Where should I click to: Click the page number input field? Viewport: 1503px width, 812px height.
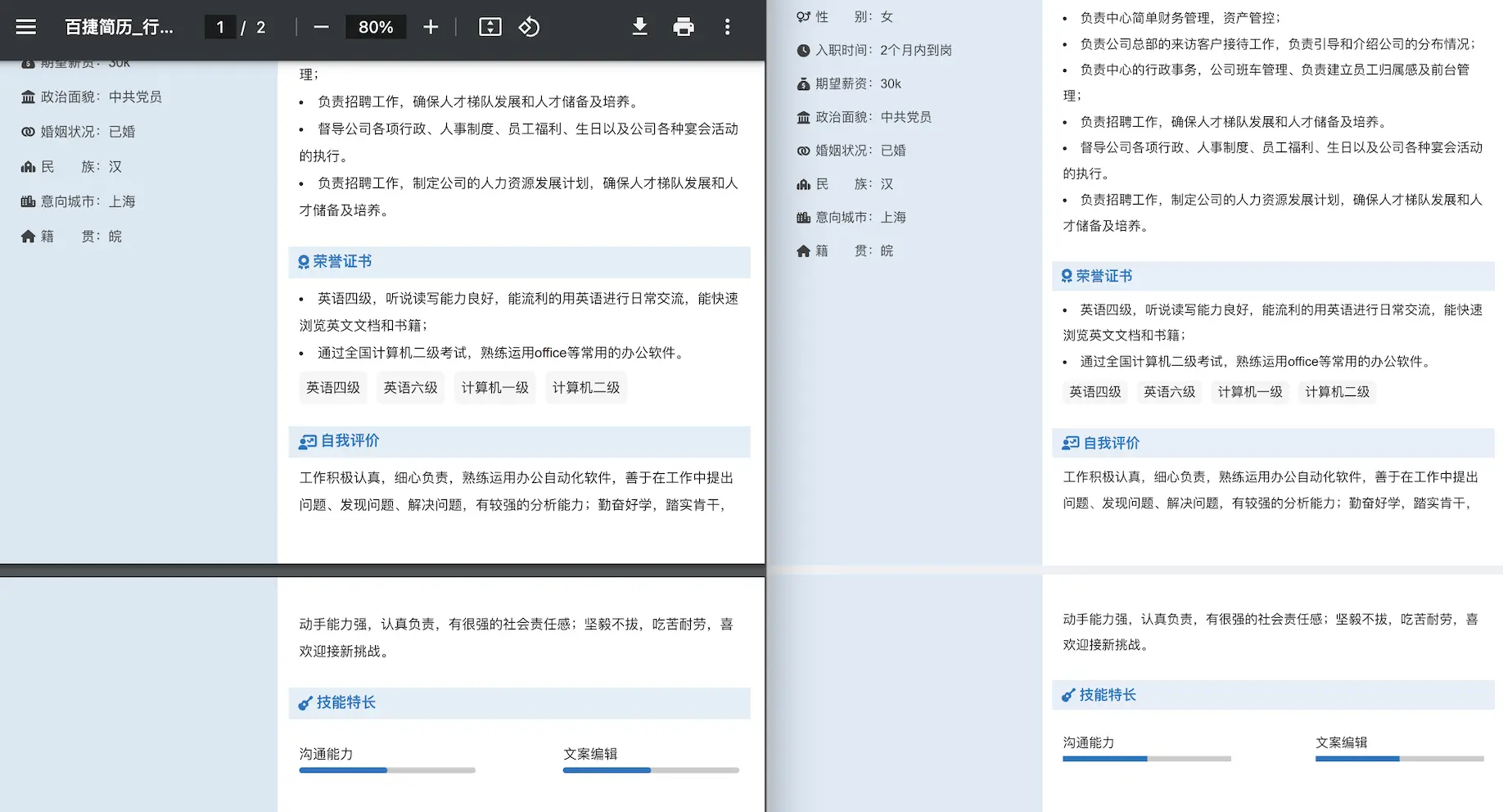pyautogui.click(x=220, y=27)
